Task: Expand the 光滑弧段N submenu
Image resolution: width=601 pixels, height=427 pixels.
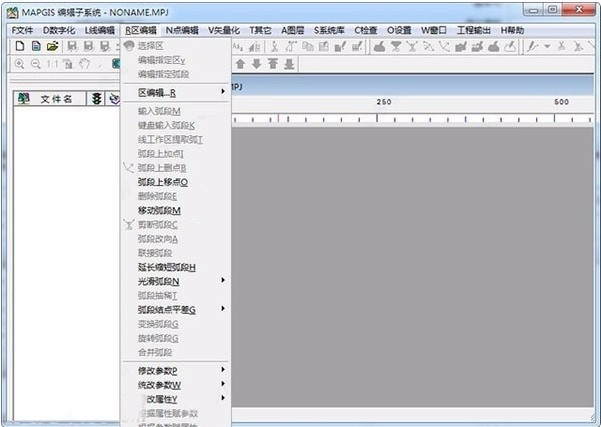Action: (x=176, y=281)
